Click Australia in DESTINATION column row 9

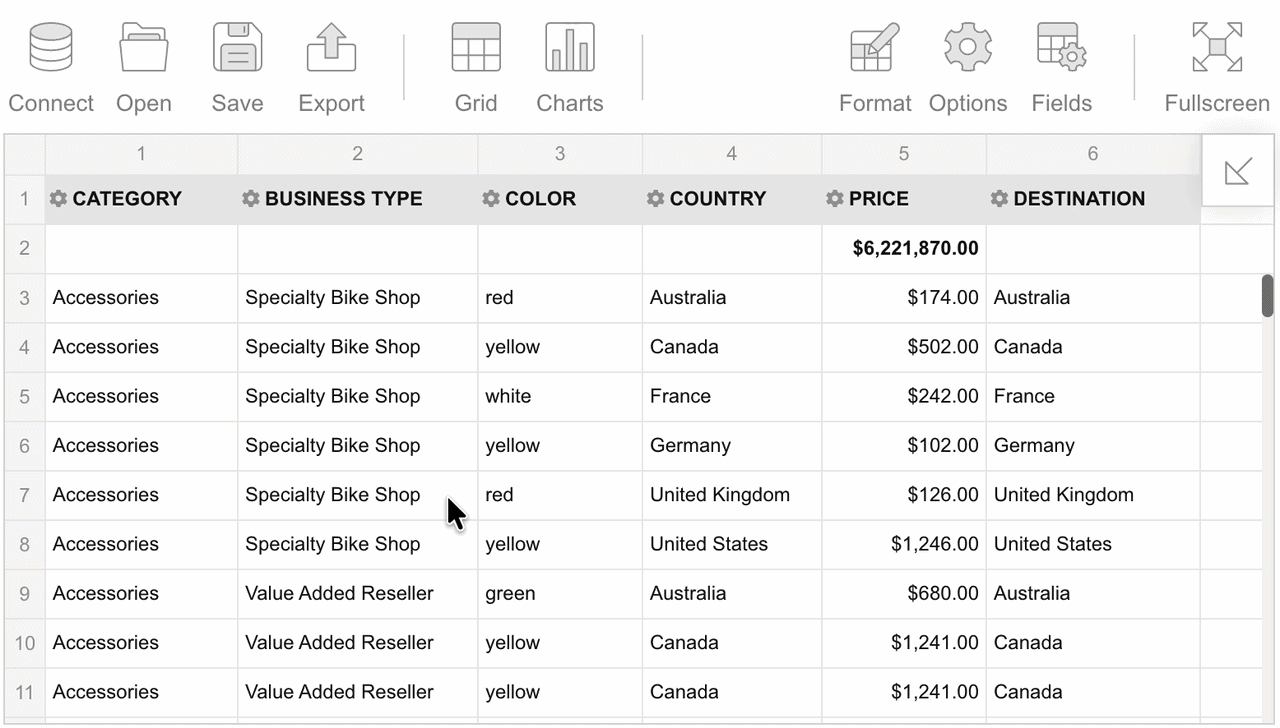(1093, 594)
